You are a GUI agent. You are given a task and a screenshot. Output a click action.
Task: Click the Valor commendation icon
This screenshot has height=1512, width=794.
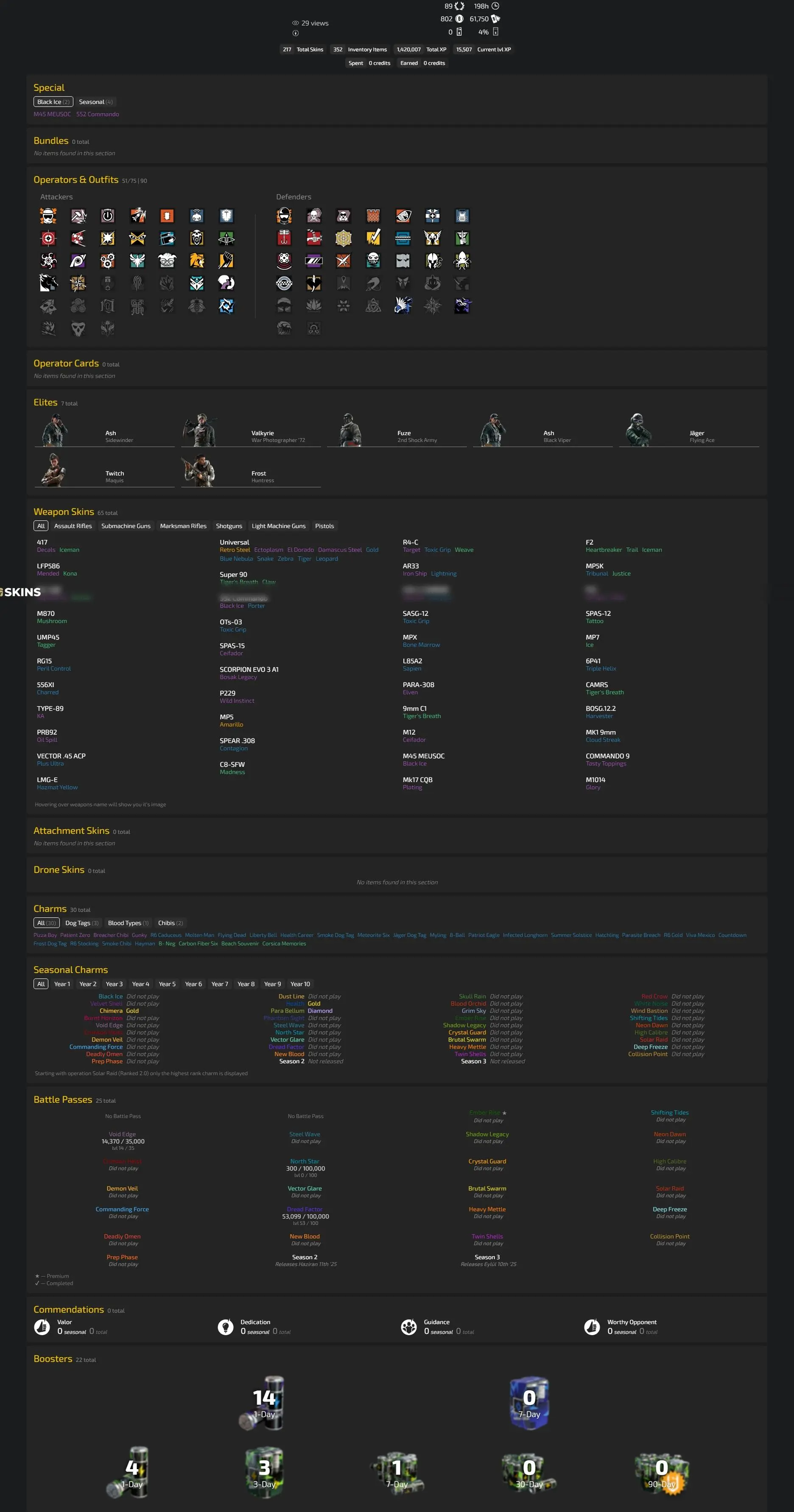pyautogui.click(x=42, y=1327)
